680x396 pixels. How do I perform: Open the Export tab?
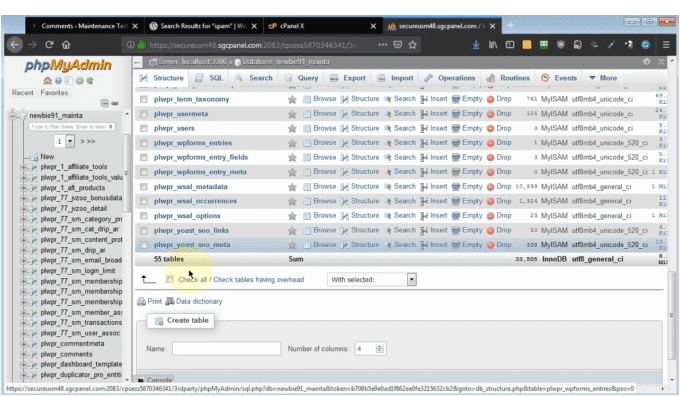point(348,78)
